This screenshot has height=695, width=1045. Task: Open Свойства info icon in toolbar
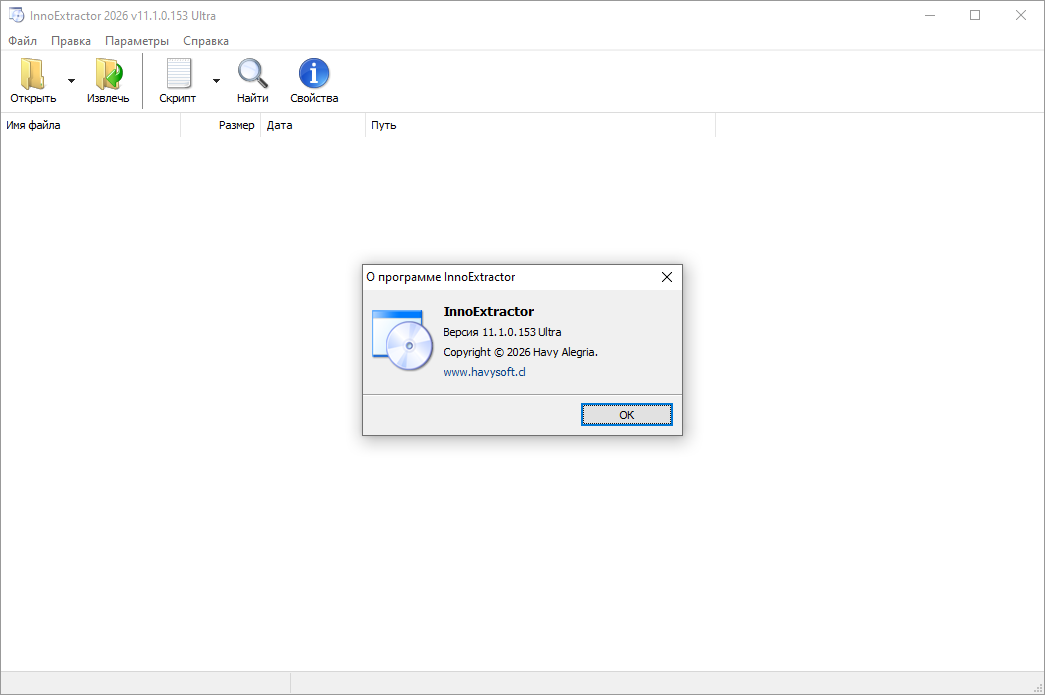[314, 75]
